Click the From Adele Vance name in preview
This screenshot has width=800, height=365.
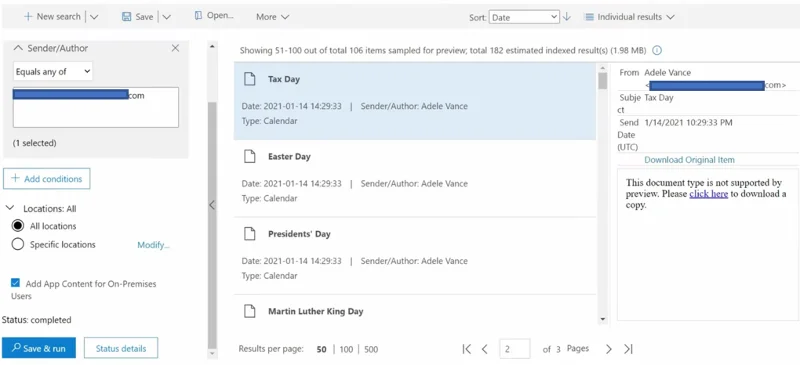pyautogui.click(x=667, y=72)
